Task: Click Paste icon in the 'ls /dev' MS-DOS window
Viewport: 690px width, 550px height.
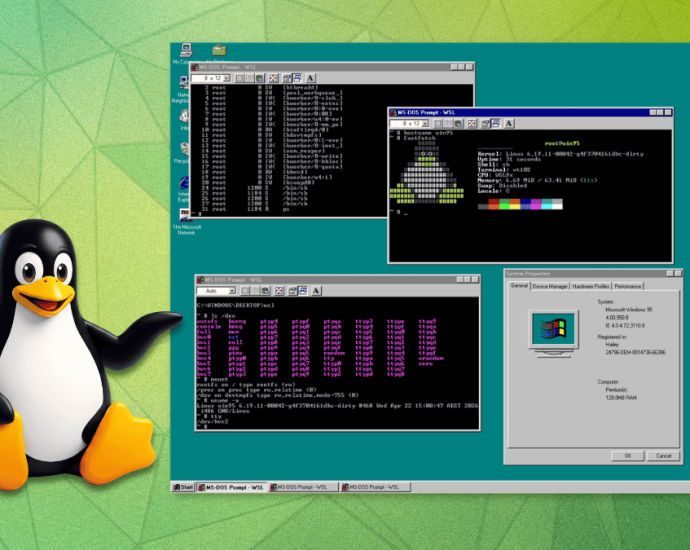Action: coord(265,291)
